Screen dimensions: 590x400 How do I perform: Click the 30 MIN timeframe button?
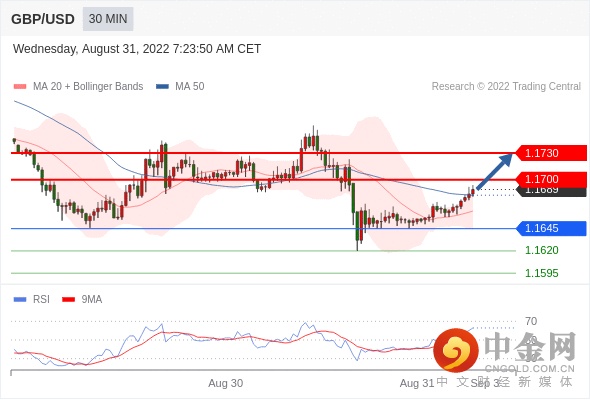[108, 19]
